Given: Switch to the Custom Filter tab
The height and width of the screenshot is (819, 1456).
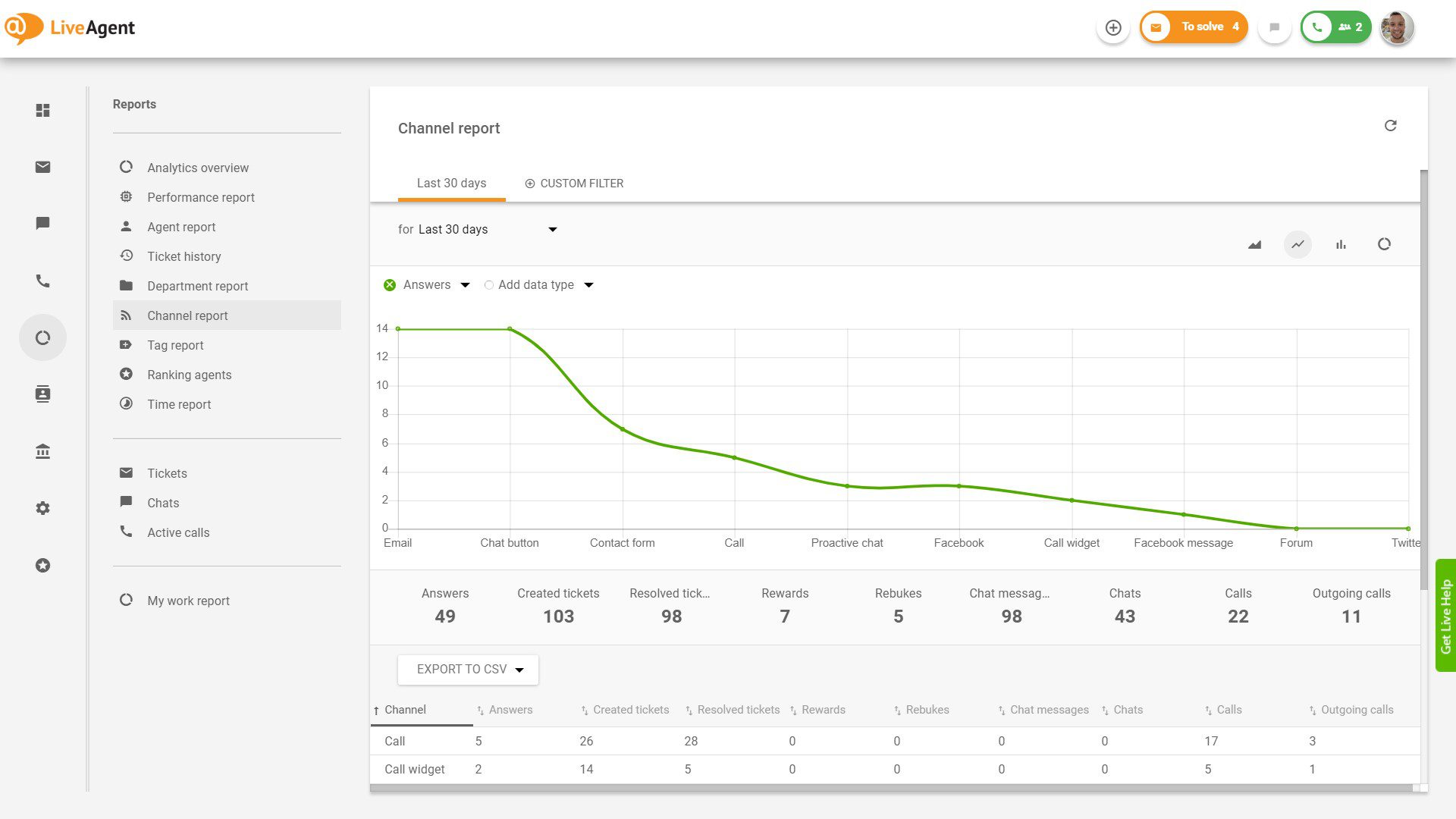Looking at the screenshot, I should pos(574,183).
